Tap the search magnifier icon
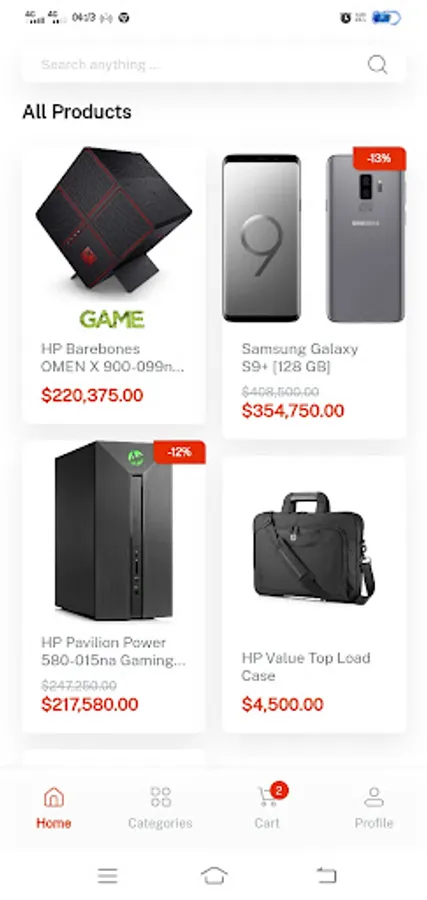This screenshot has width=427, height=900. 377,64
